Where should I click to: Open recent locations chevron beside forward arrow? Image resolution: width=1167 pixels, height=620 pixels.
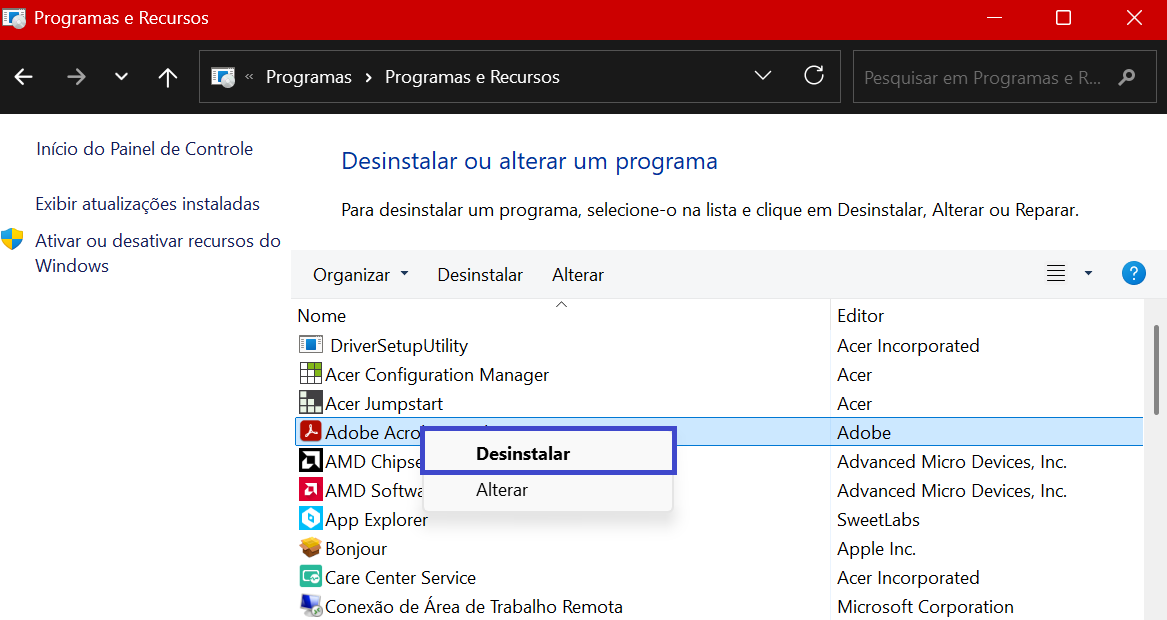tap(121, 77)
